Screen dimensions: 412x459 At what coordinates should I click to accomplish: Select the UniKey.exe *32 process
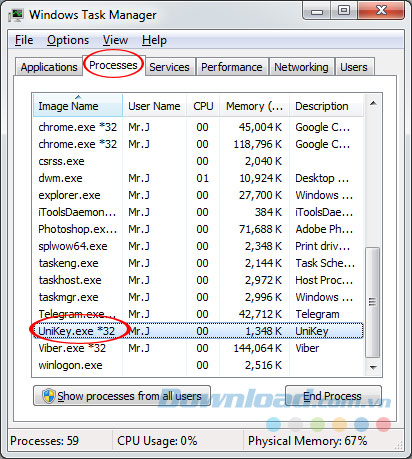[x=198, y=331]
